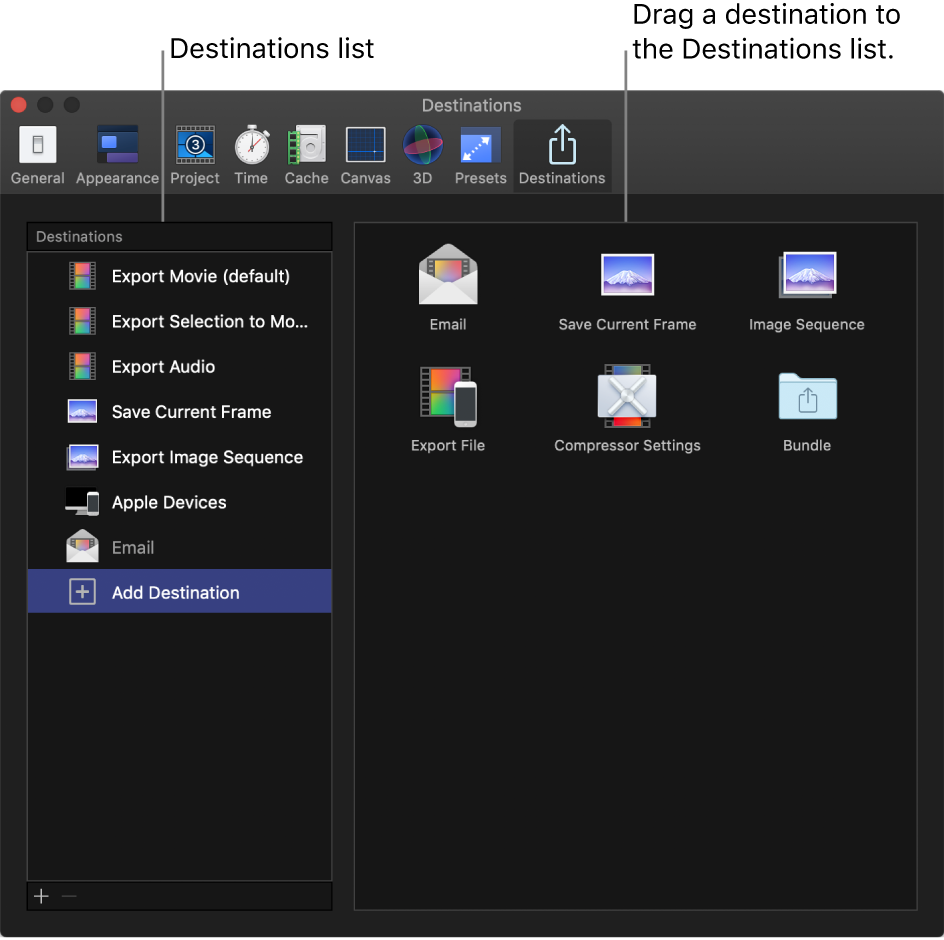
Task: Choose Export Audio in Destinations list
Action: (x=163, y=367)
